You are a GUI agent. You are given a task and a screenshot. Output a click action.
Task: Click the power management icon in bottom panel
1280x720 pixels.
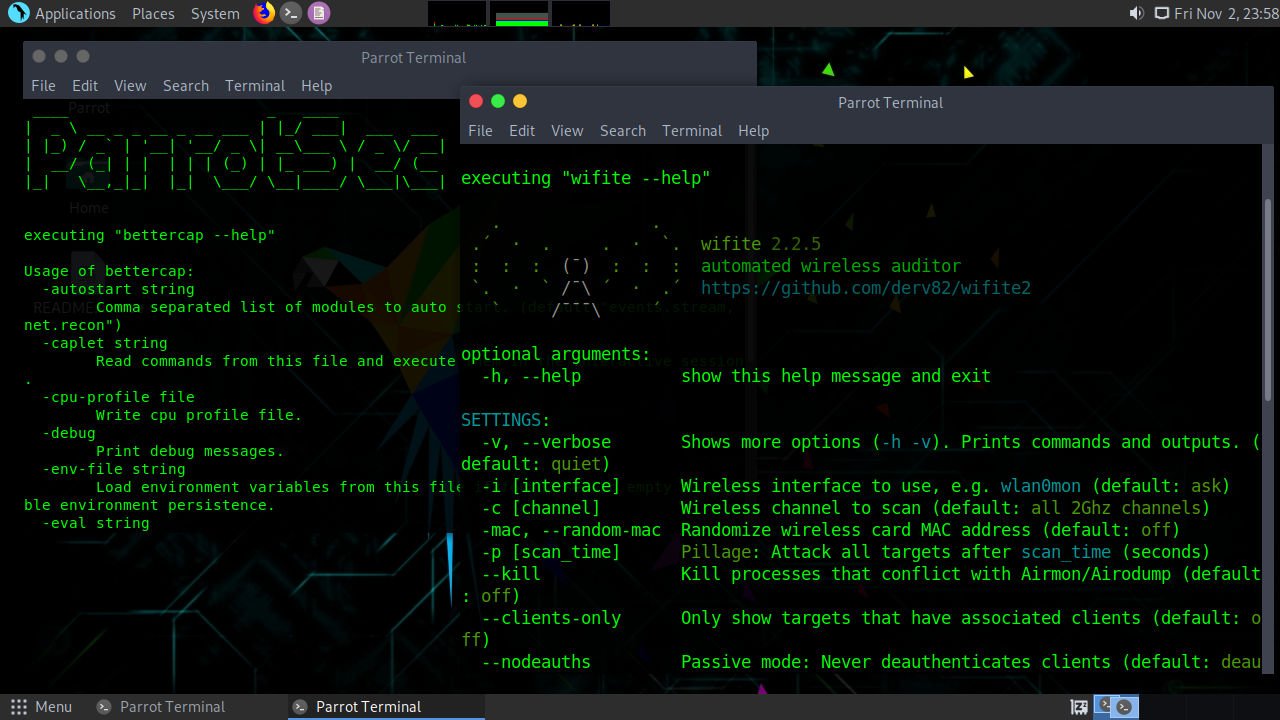(x=1079, y=707)
